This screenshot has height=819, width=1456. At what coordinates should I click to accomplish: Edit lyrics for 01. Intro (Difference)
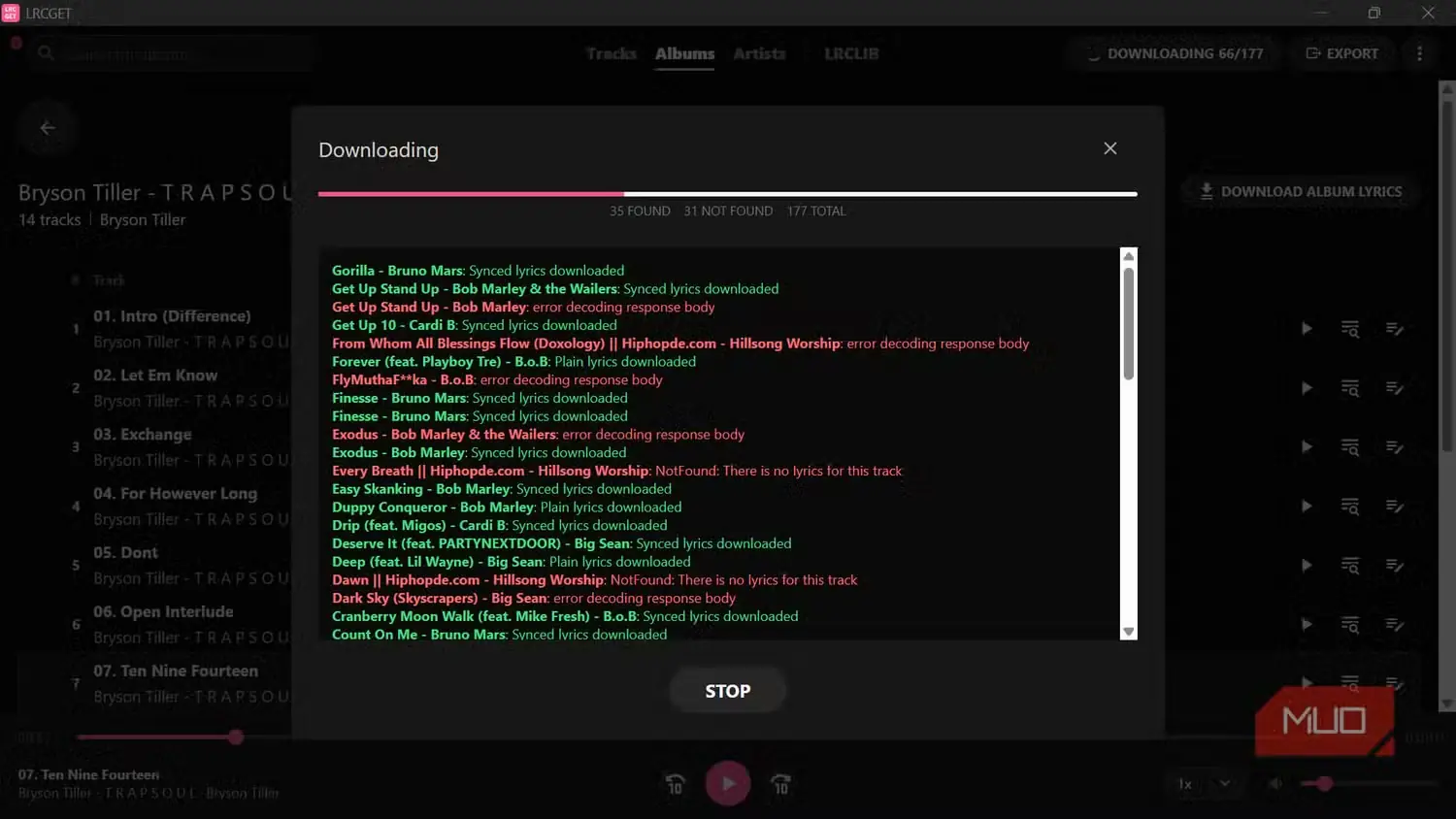[x=1395, y=329]
